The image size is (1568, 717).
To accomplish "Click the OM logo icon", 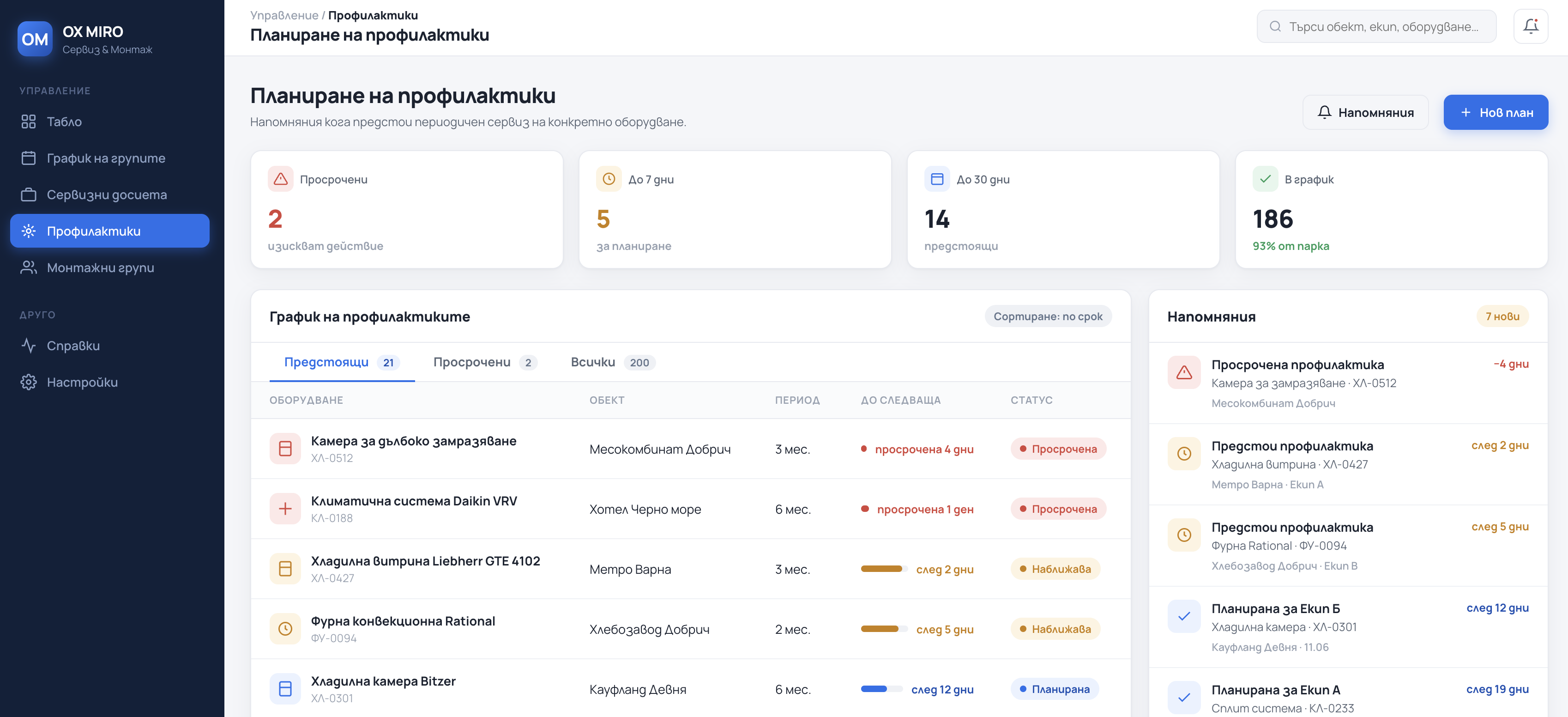I will click(35, 39).
